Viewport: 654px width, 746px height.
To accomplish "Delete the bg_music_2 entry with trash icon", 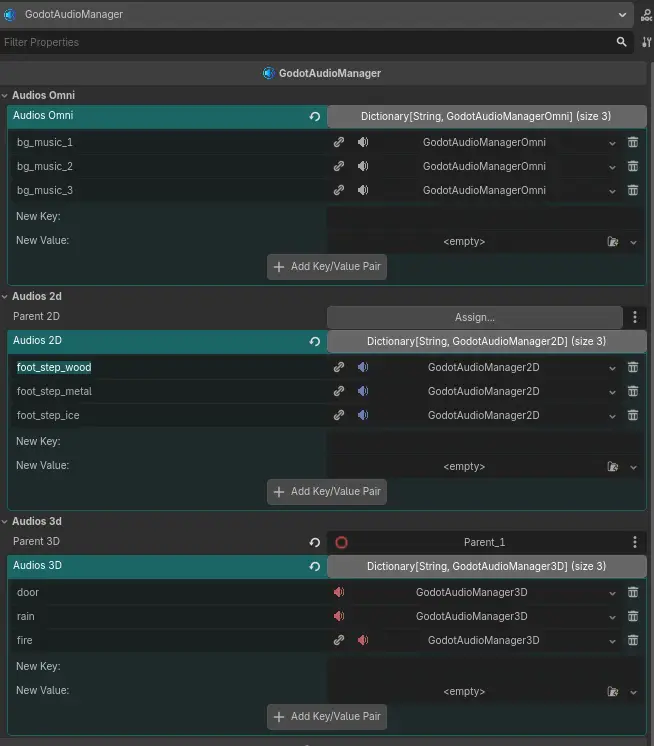I will click(633, 166).
